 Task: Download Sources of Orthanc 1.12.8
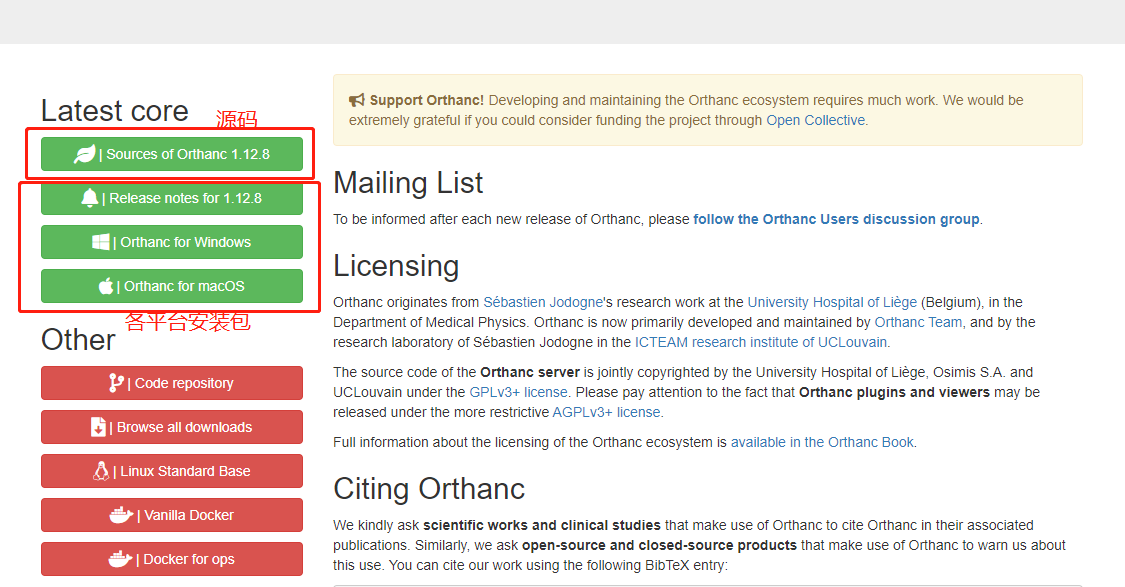click(x=171, y=154)
